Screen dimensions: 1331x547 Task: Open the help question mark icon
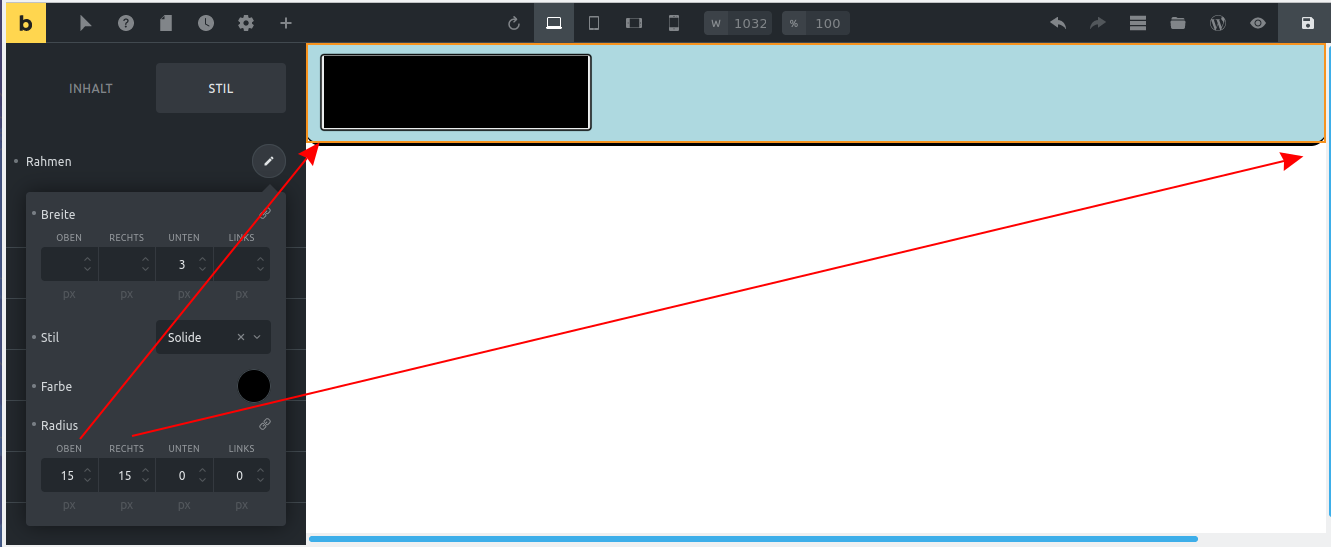(x=126, y=23)
